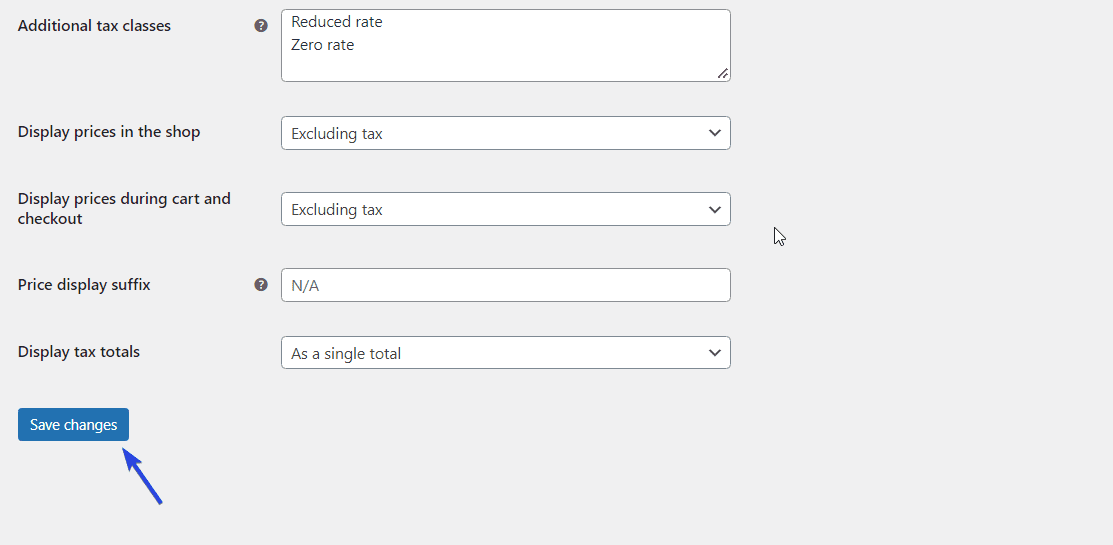1113x545 pixels.
Task: Click the 'Display prices in the shop' label
Action: 109,132
